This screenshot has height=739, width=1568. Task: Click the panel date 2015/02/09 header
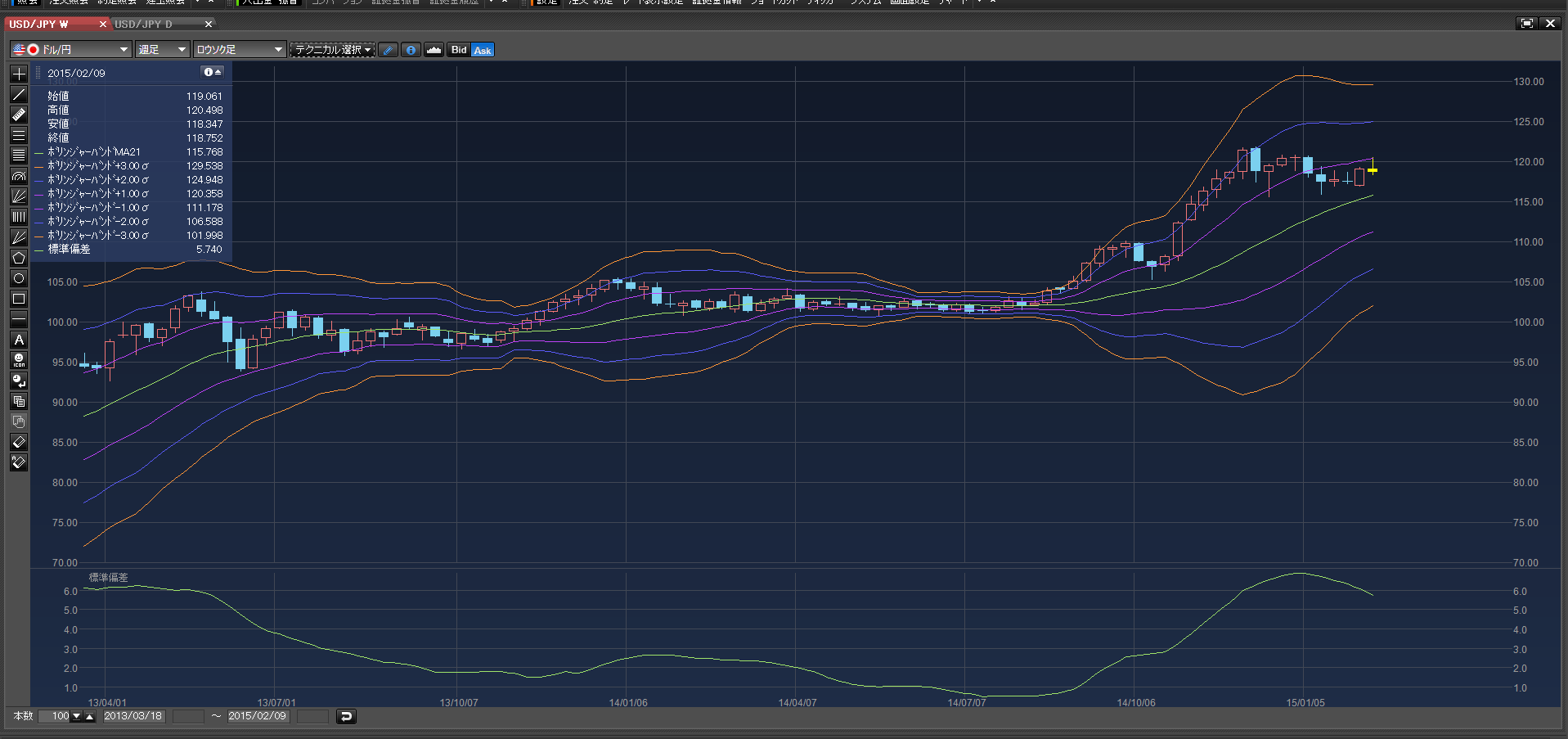tap(76, 73)
